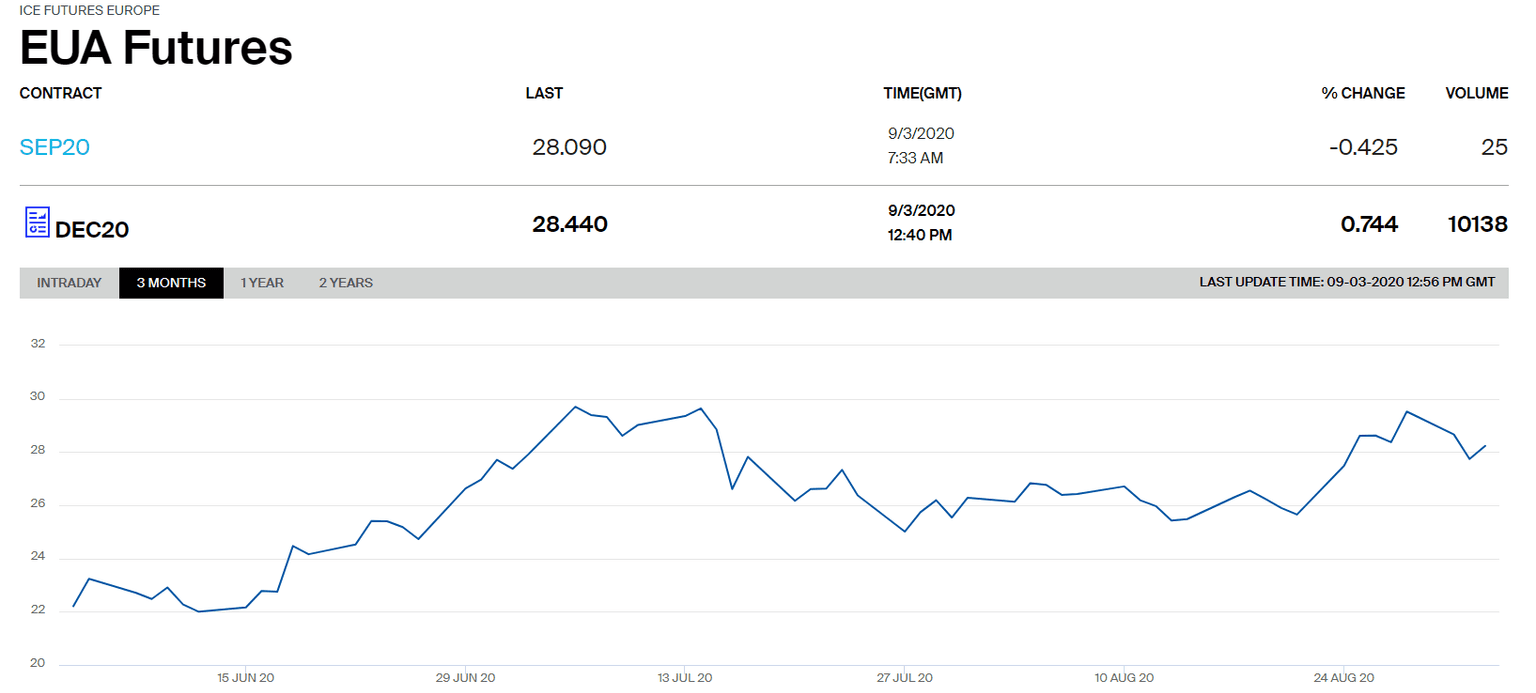This screenshot has width=1536, height=693.
Task: Select the DEC20 contract row label
Action: (x=92, y=229)
